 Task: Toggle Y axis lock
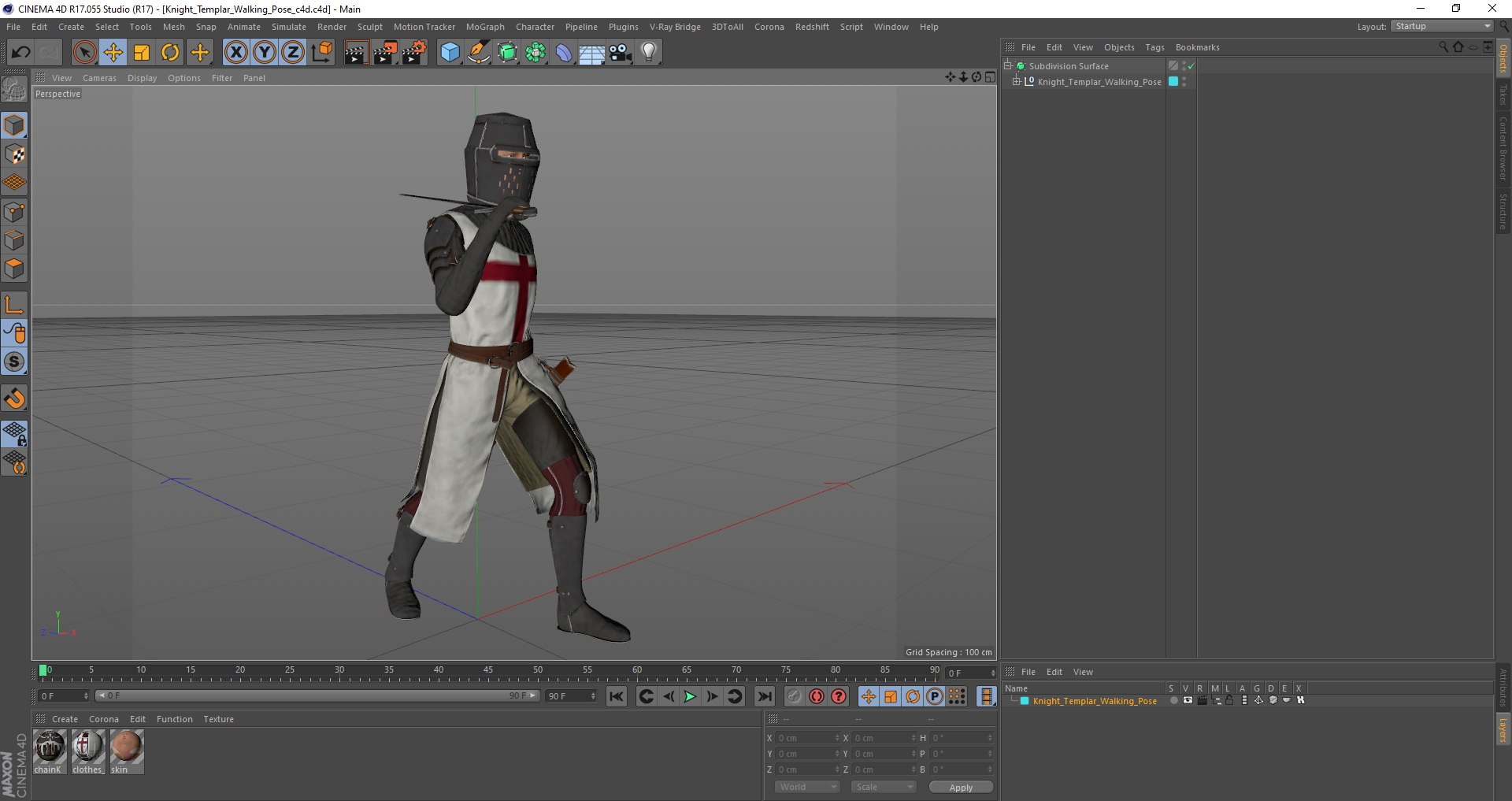pos(265,53)
